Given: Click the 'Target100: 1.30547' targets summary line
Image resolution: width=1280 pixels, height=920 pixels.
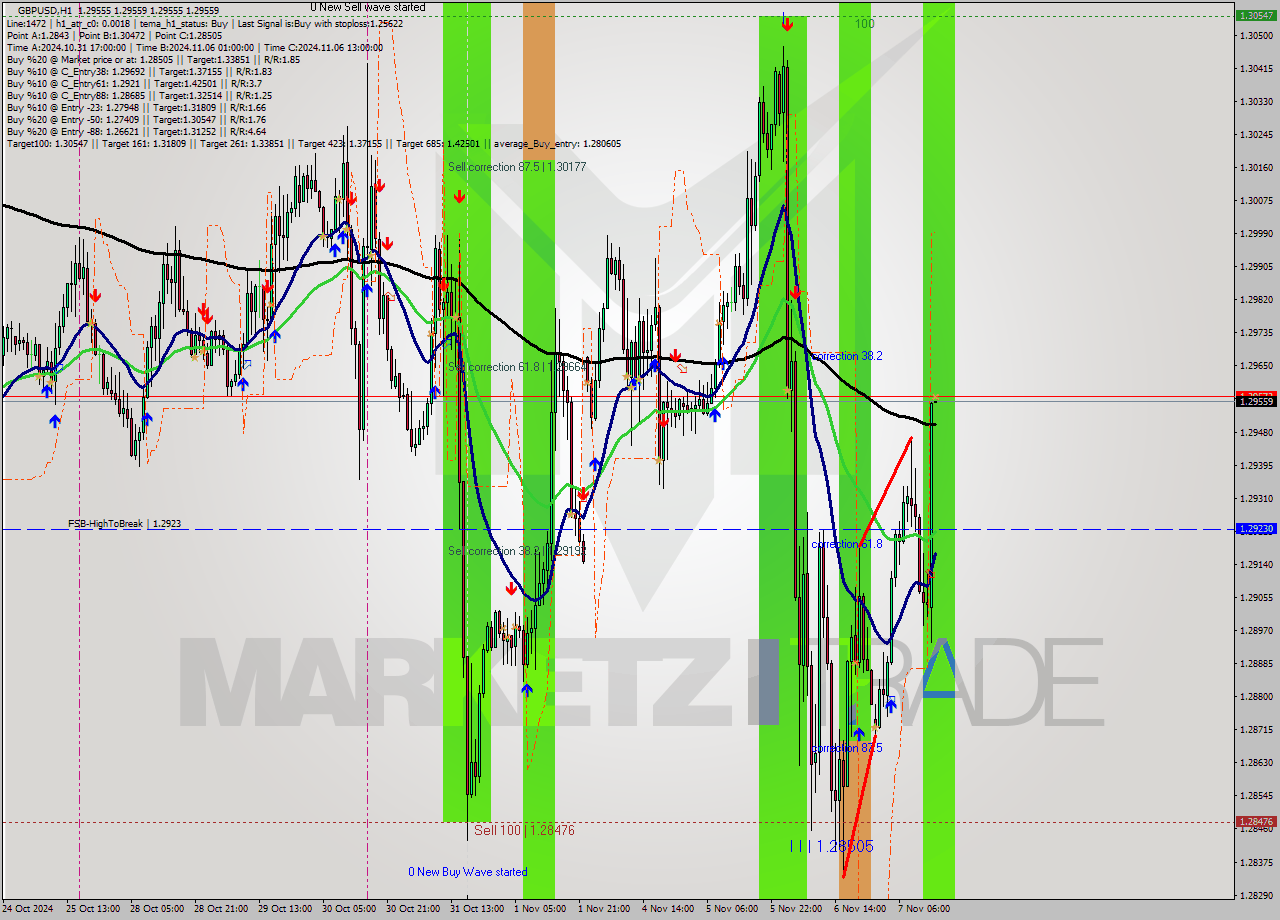Looking at the screenshot, I should [x=313, y=143].
